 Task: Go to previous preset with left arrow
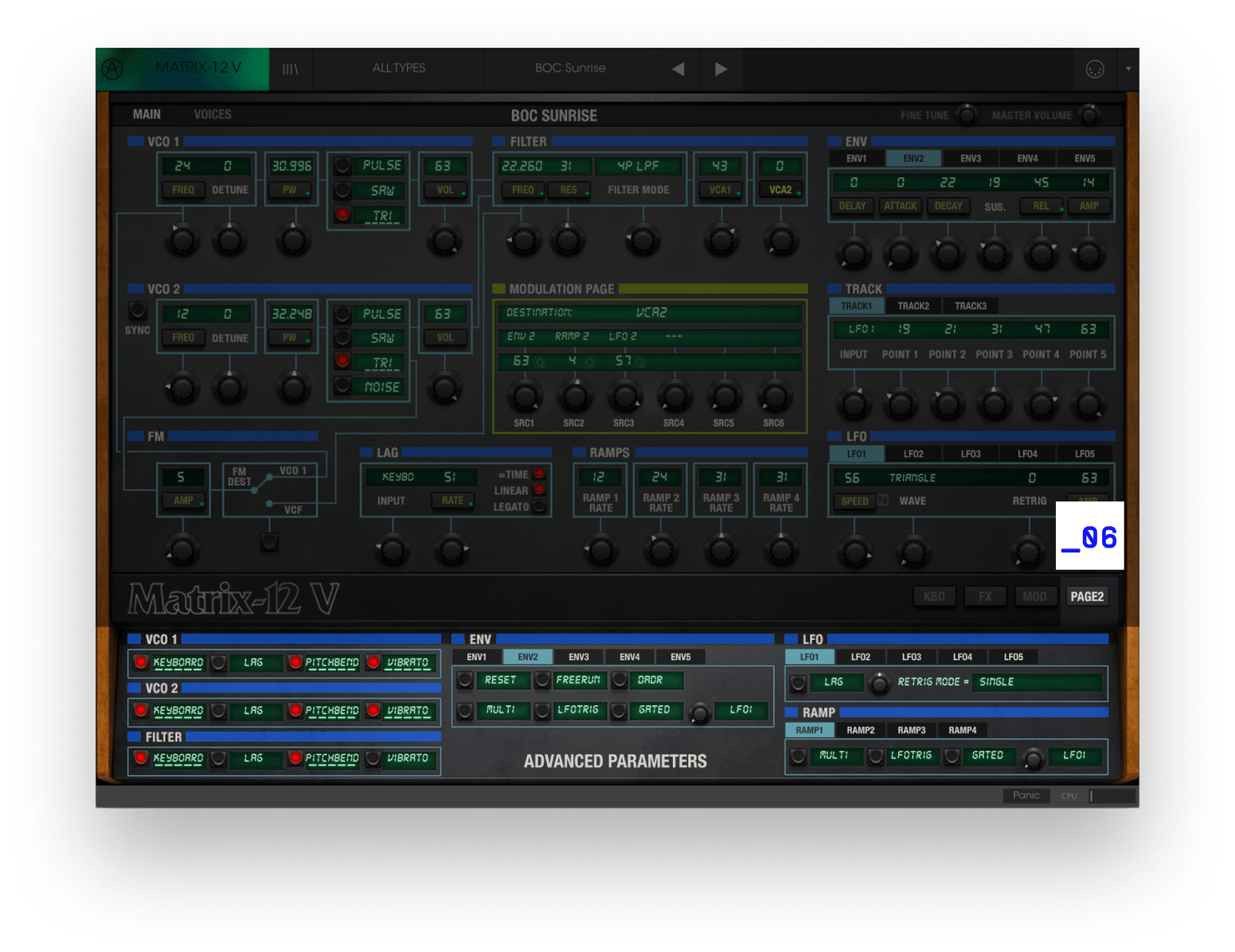[678, 69]
